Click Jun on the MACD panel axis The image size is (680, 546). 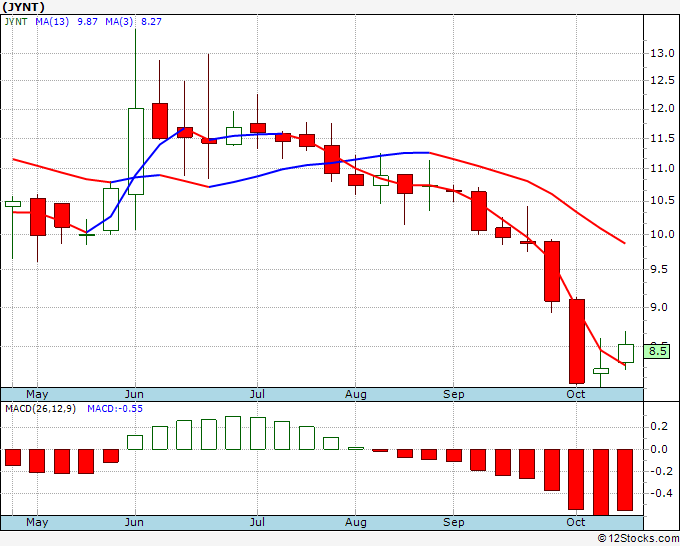pos(134,522)
